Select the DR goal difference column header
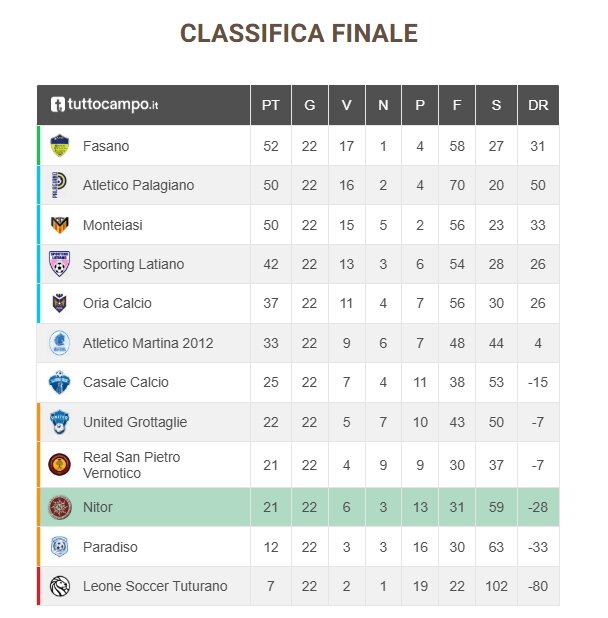The width and height of the screenshot is (608, 618). pos(538,105)
